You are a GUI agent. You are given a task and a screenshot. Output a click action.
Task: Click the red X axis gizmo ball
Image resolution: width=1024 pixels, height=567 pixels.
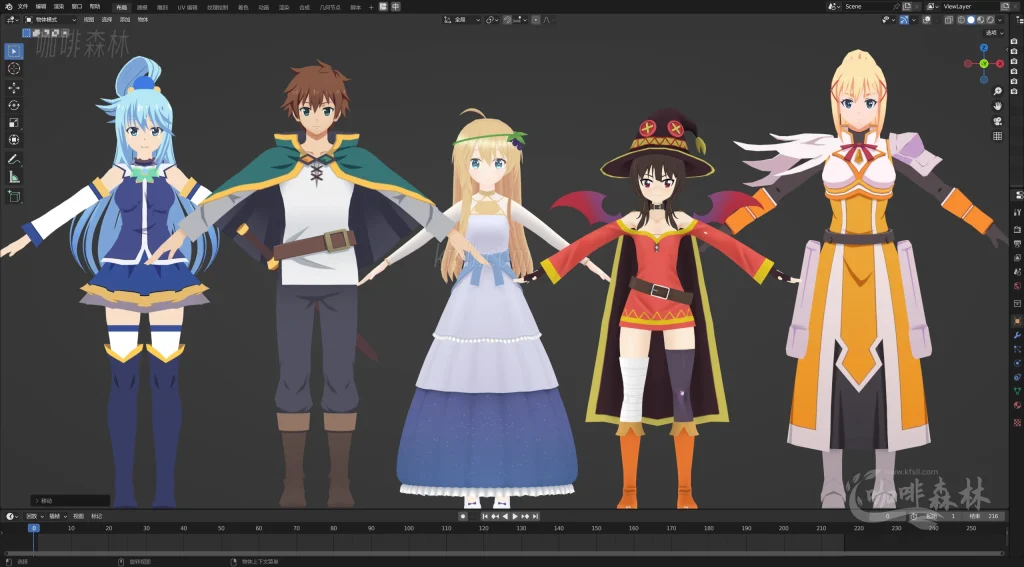tap(1000, 63)
